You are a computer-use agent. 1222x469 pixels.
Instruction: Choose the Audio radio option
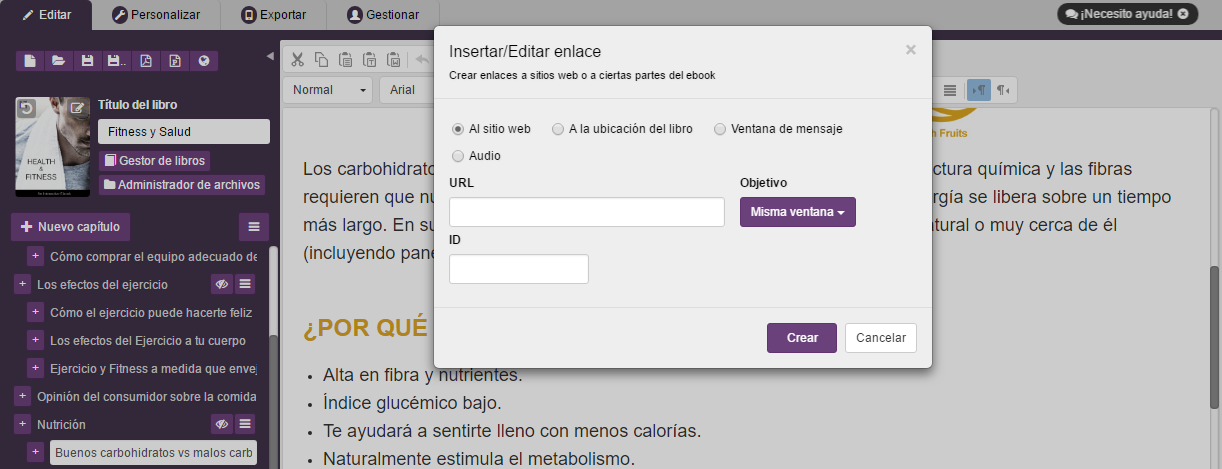[458, 156]
